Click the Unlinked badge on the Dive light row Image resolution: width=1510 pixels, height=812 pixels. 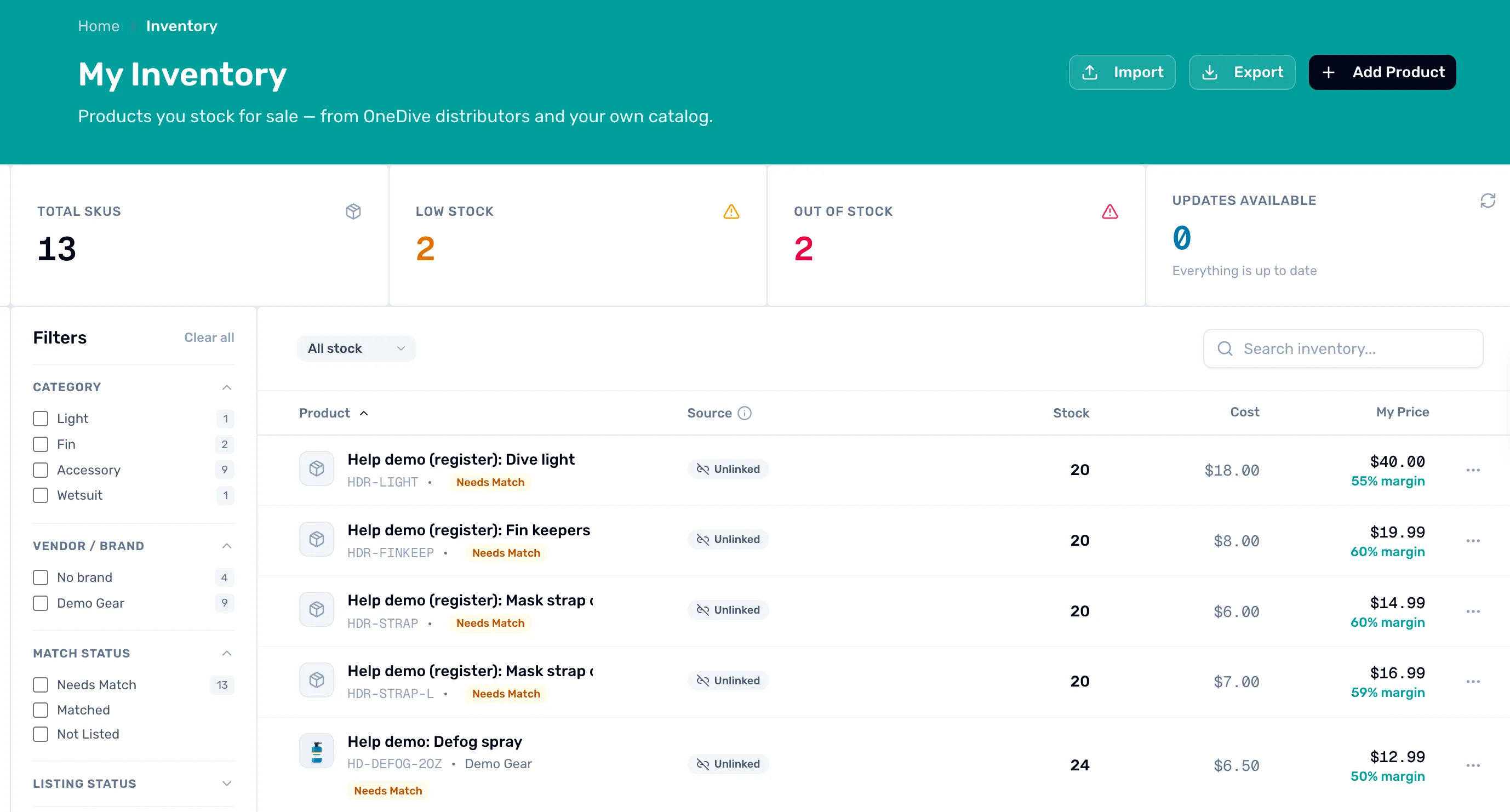[728, 469]
